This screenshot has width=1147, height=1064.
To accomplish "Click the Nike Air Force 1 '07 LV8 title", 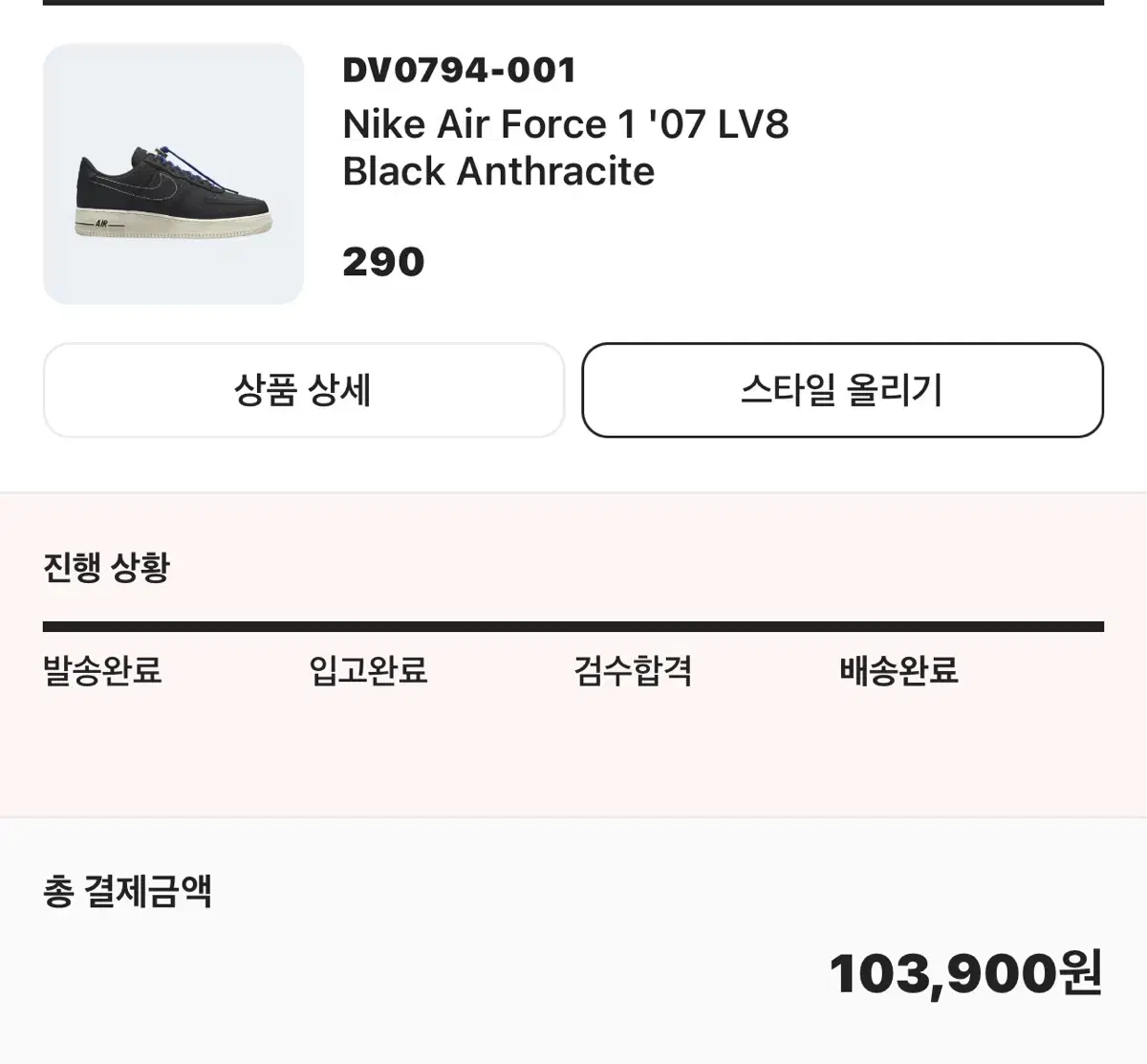I will [x=566, y=124].
